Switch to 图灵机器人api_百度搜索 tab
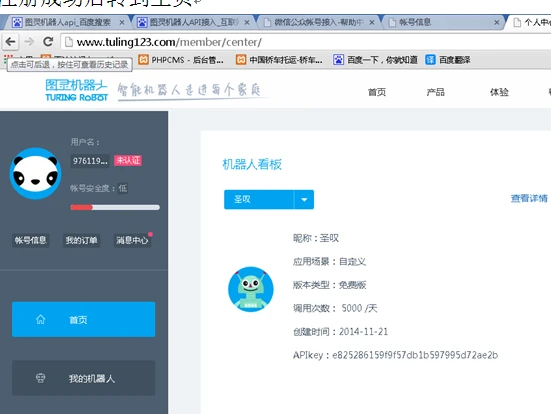 67,22
